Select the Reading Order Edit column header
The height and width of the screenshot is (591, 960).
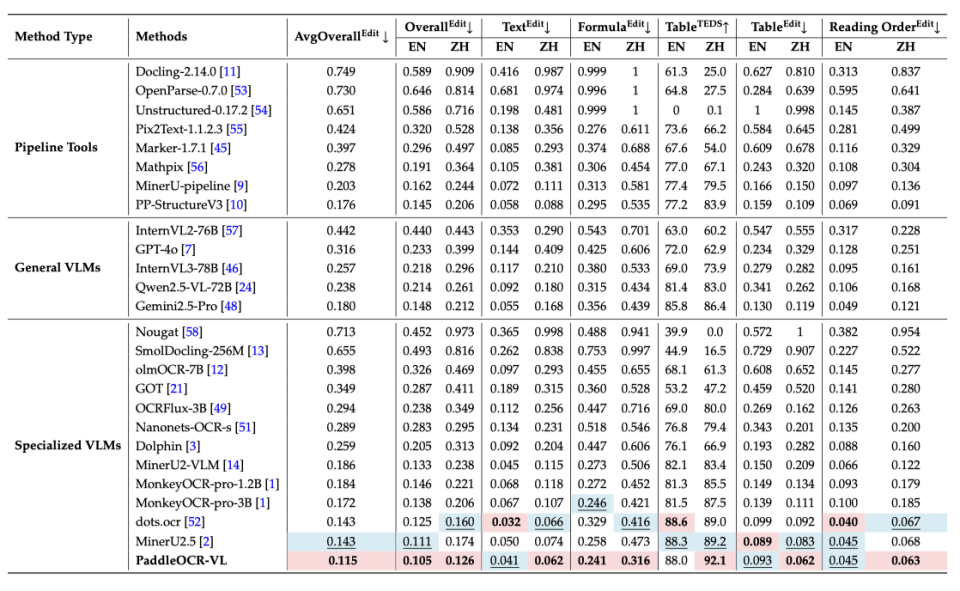pyautogui.click(x=883, y=27)
